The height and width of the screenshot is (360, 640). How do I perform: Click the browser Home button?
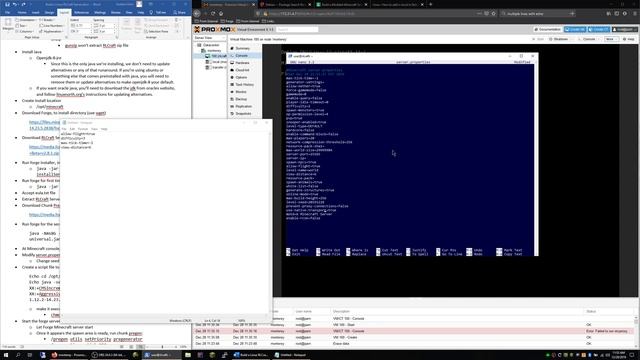click(x=221, y=13)
